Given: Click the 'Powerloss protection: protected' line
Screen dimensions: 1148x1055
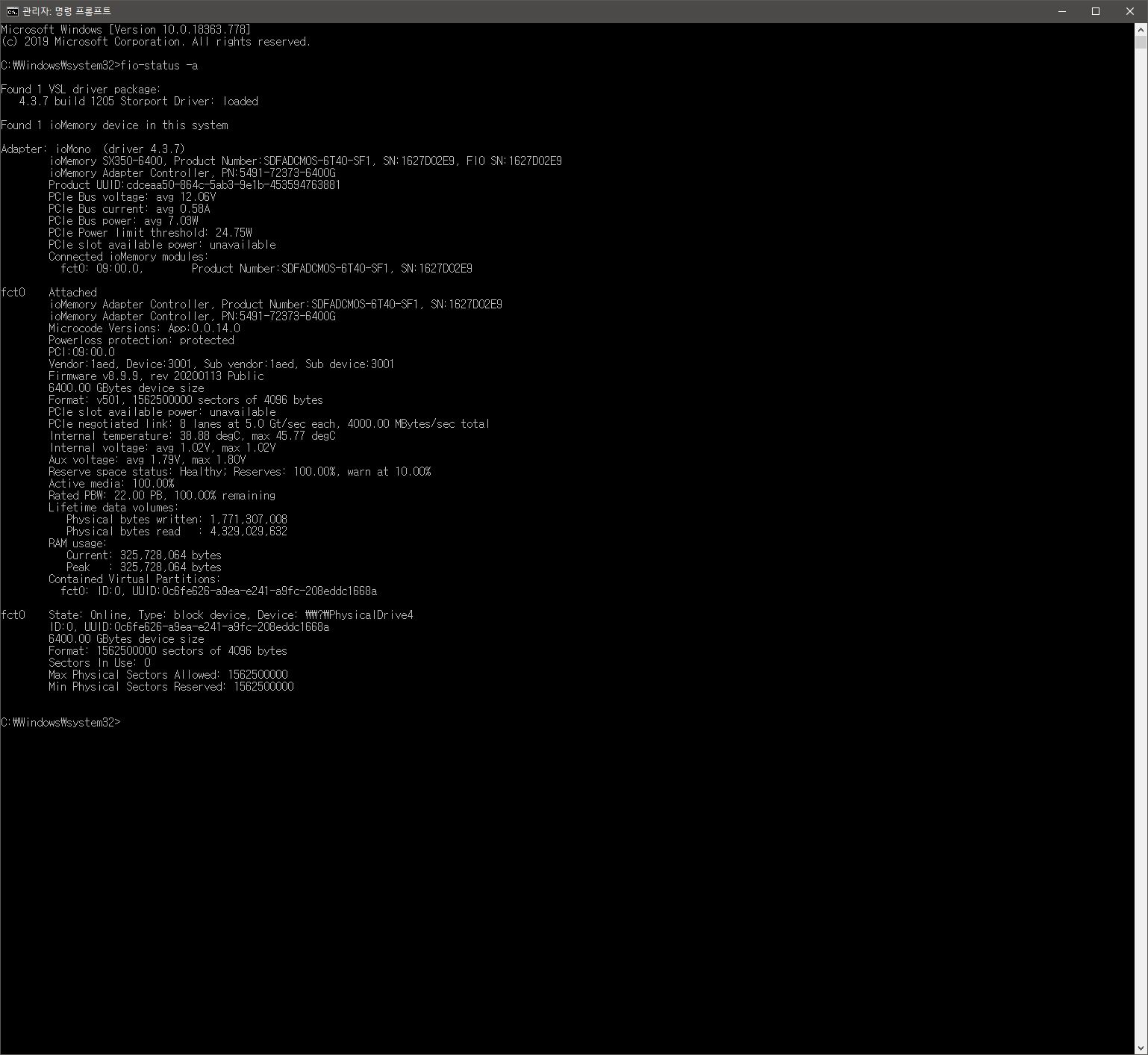Looking at the screenshot, I should [x=141, y=340].
